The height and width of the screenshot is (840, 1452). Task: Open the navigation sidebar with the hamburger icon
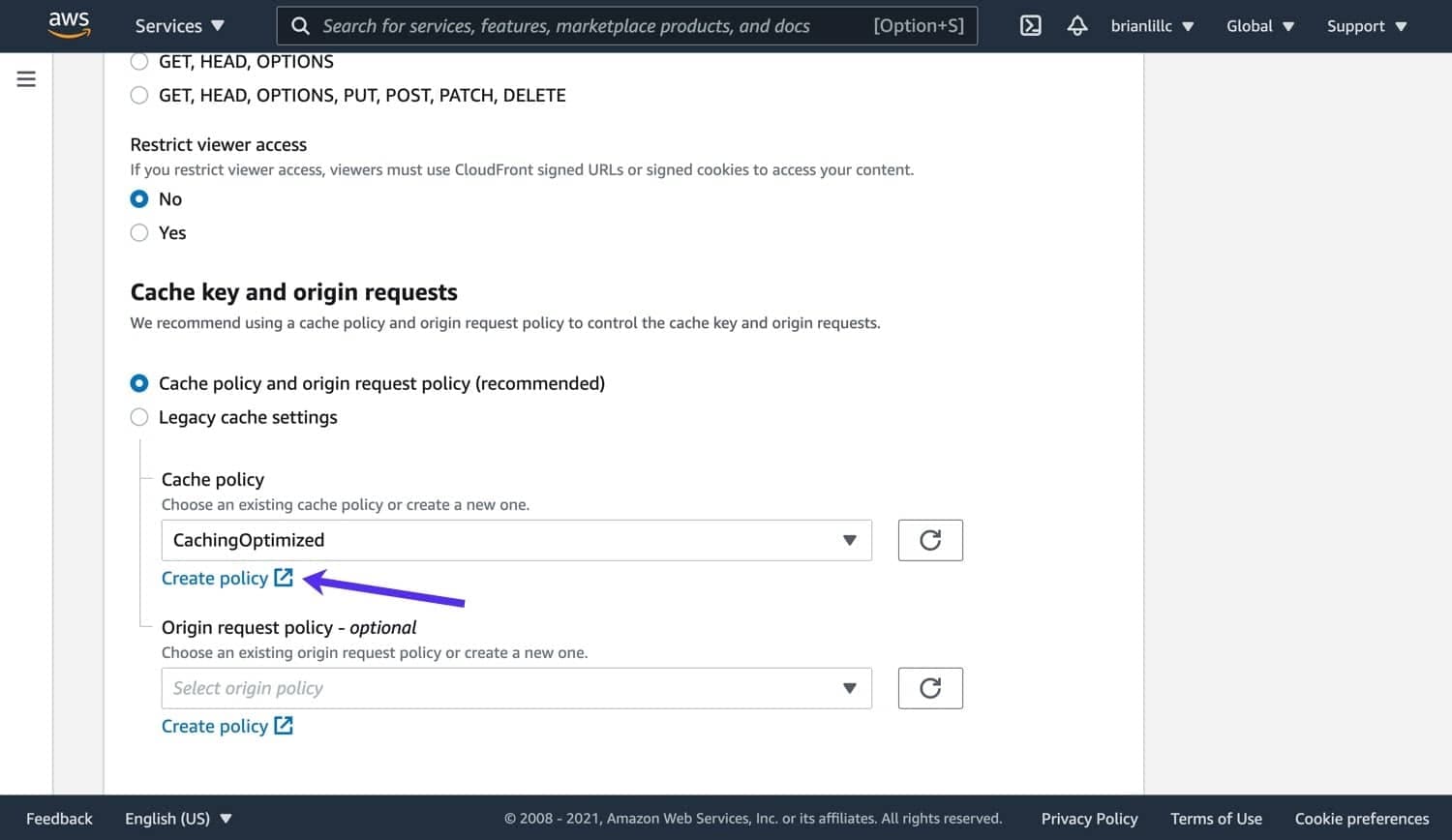pyautogui.click(x=26, y=79)
